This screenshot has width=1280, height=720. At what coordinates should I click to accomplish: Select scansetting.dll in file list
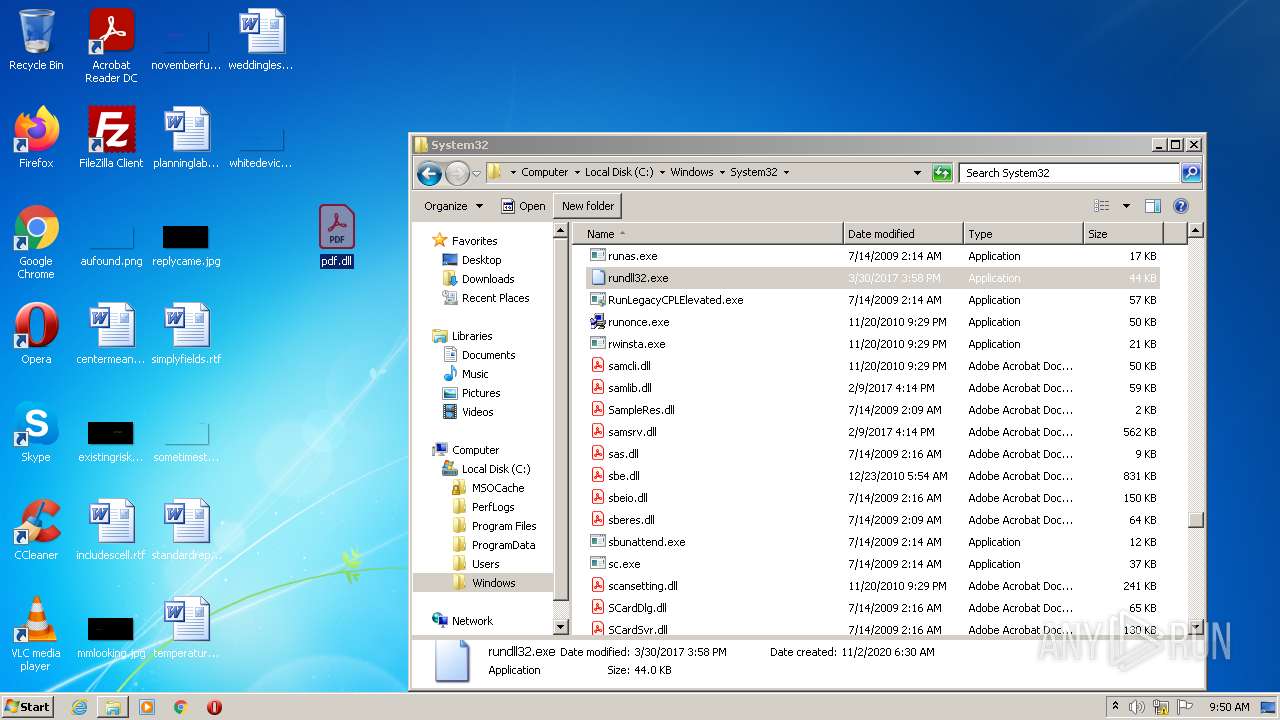click(x=873, y=586)
